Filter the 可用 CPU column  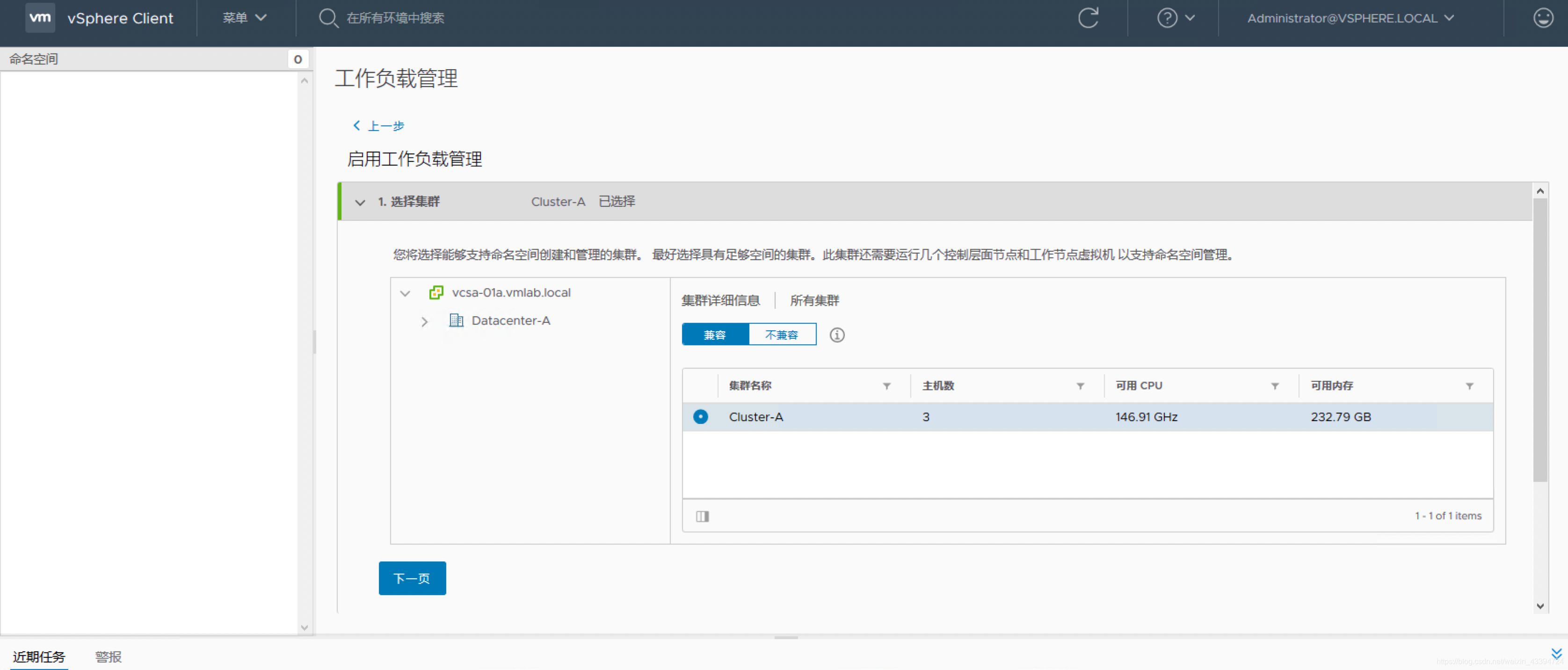[1275, 386]
